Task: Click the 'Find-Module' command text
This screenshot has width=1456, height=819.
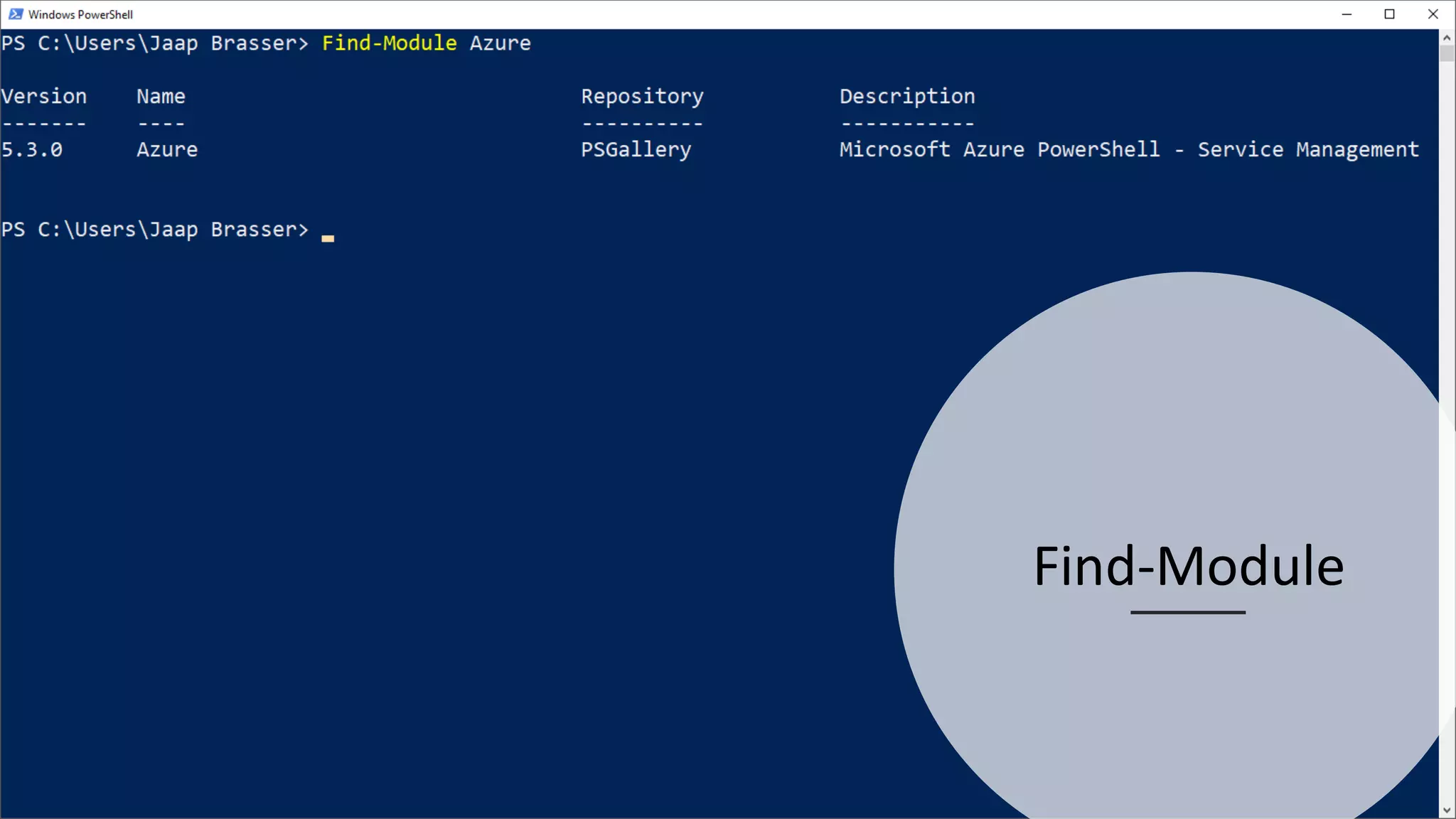Action: [389, 43]
